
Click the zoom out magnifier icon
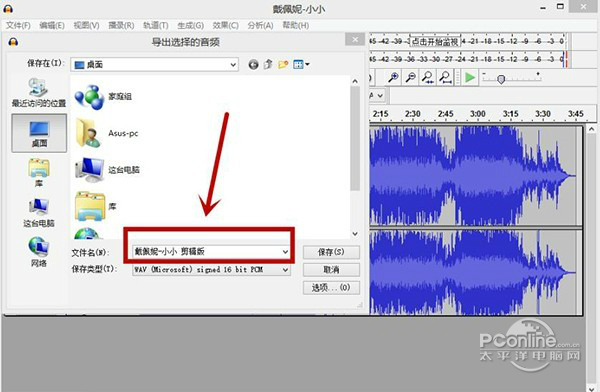point(411,77)
